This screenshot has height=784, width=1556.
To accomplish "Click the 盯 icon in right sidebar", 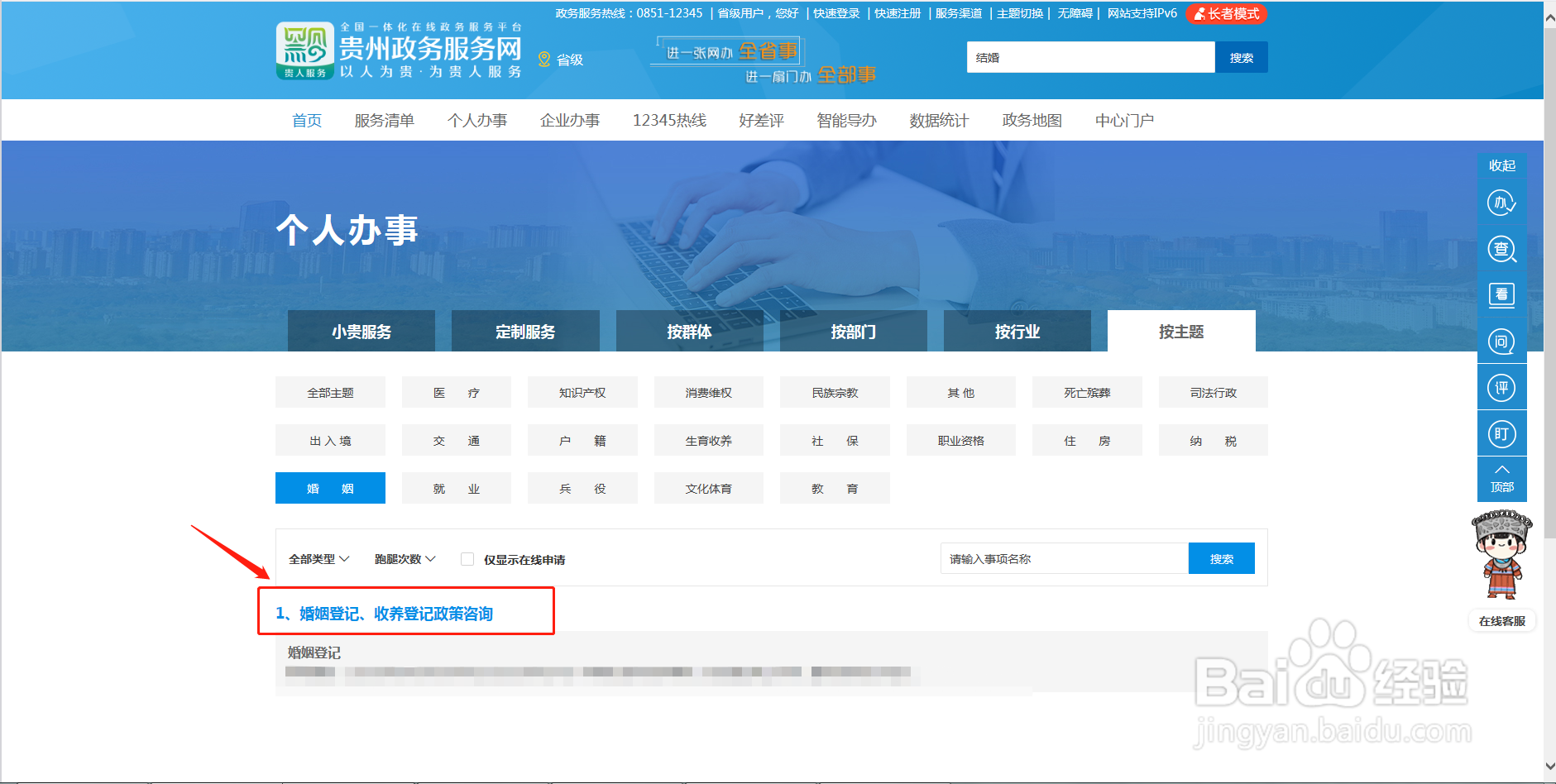I will point(1501,434).
